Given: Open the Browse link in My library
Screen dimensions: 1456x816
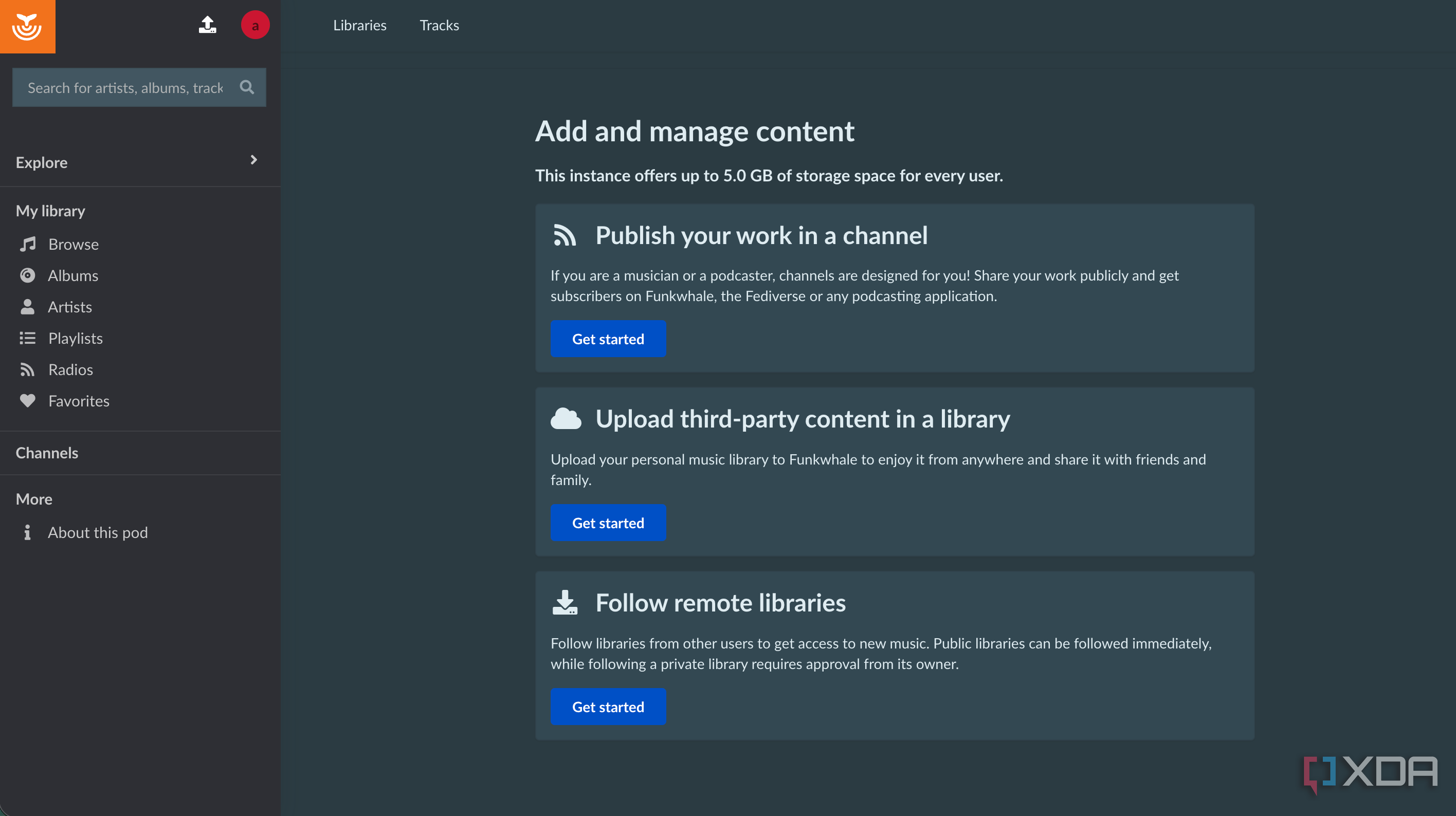Looking at the screenshot, I should (x=74, y=244).
